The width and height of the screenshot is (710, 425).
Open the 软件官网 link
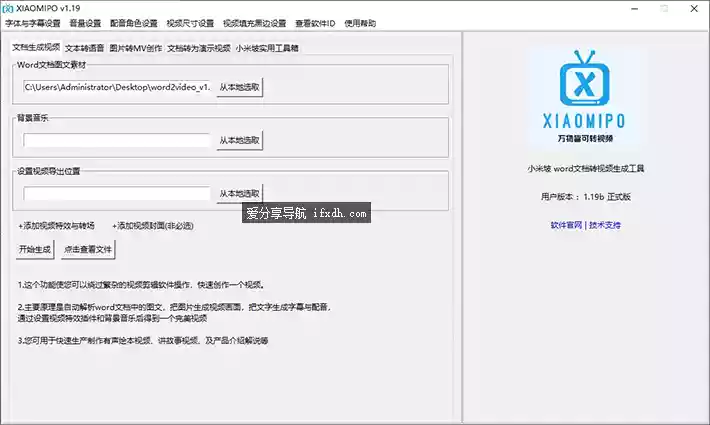click(x=566, y=225)
